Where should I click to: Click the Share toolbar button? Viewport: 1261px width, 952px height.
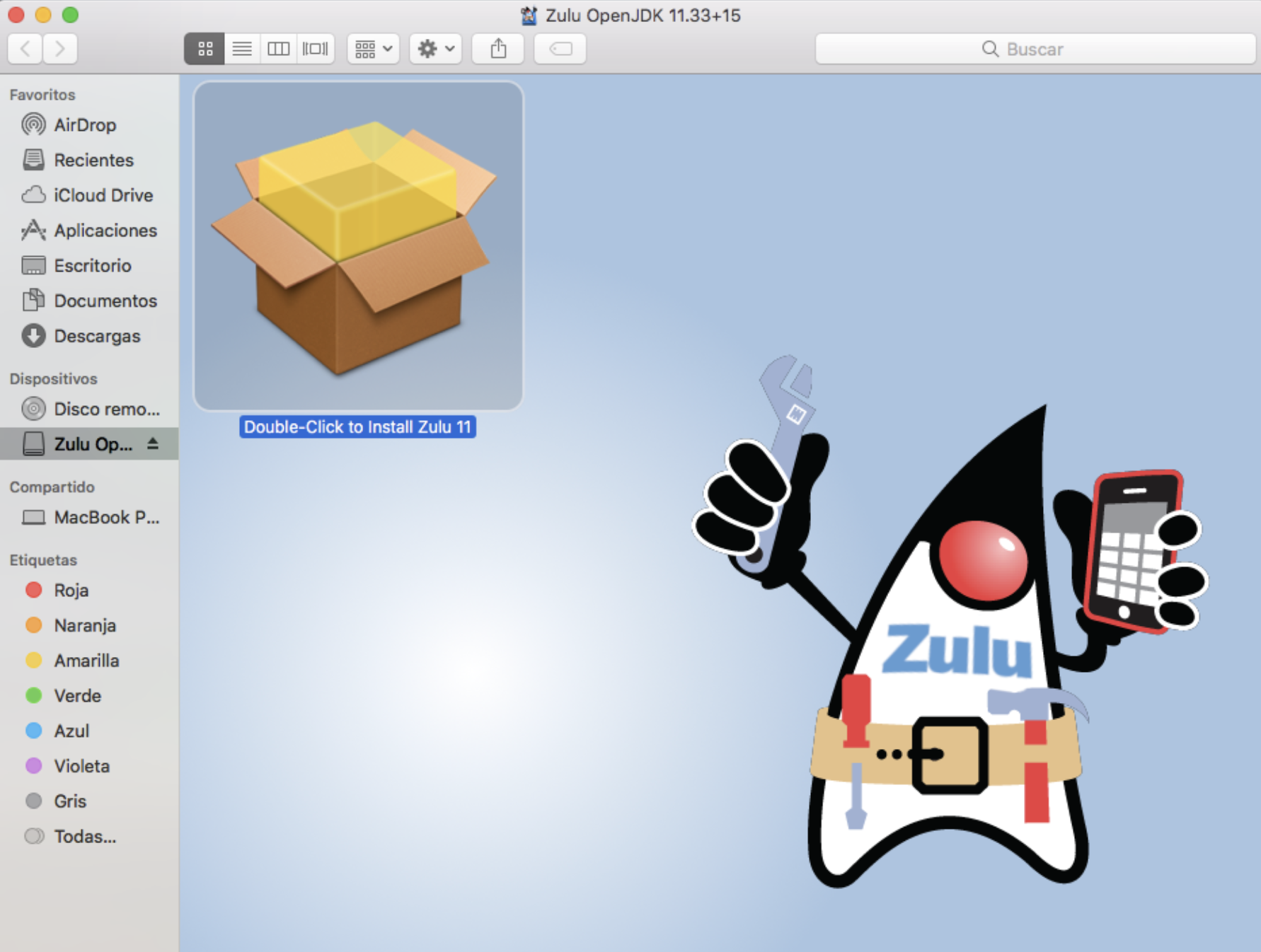click(498, 49)
